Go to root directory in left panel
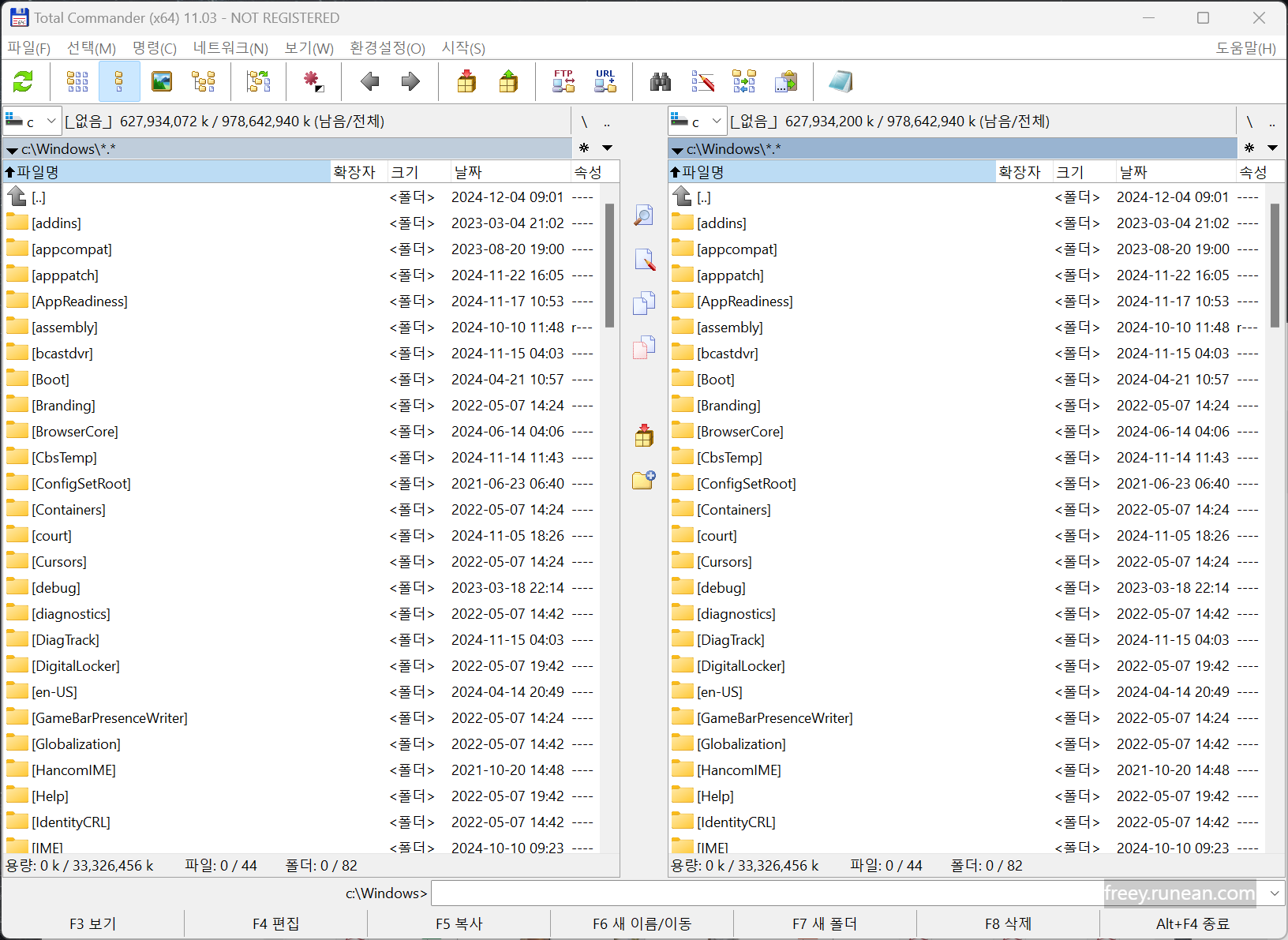1288x940 pixels. (584, 122)
